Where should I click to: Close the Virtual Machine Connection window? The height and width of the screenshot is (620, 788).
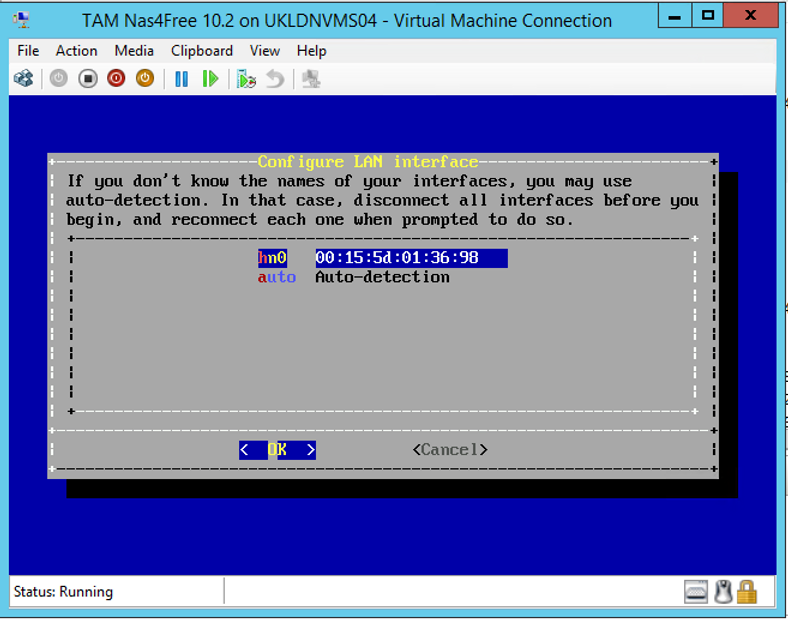tap(751, 16)
